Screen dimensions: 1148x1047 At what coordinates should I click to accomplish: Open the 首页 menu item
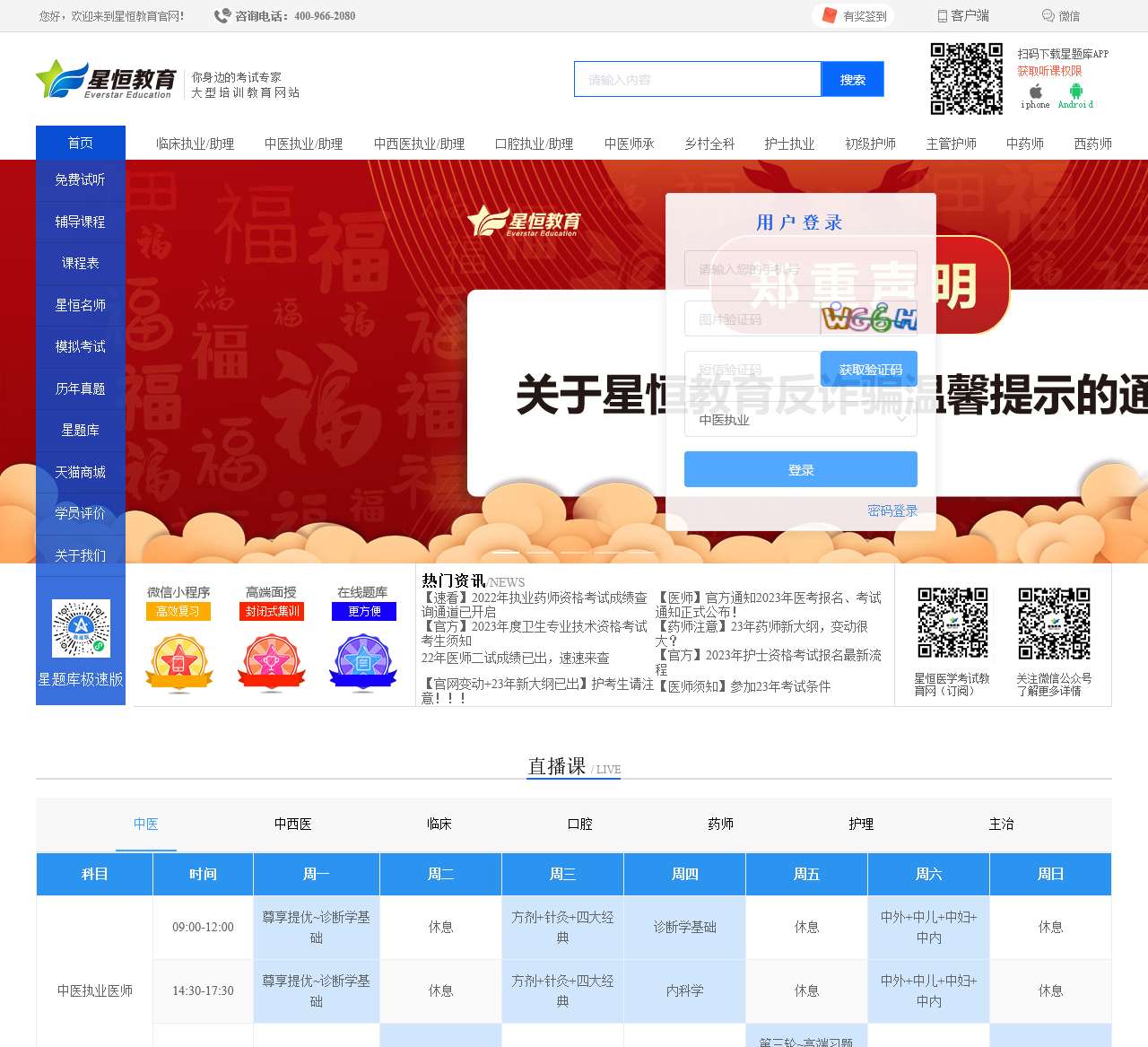(81, 143)
